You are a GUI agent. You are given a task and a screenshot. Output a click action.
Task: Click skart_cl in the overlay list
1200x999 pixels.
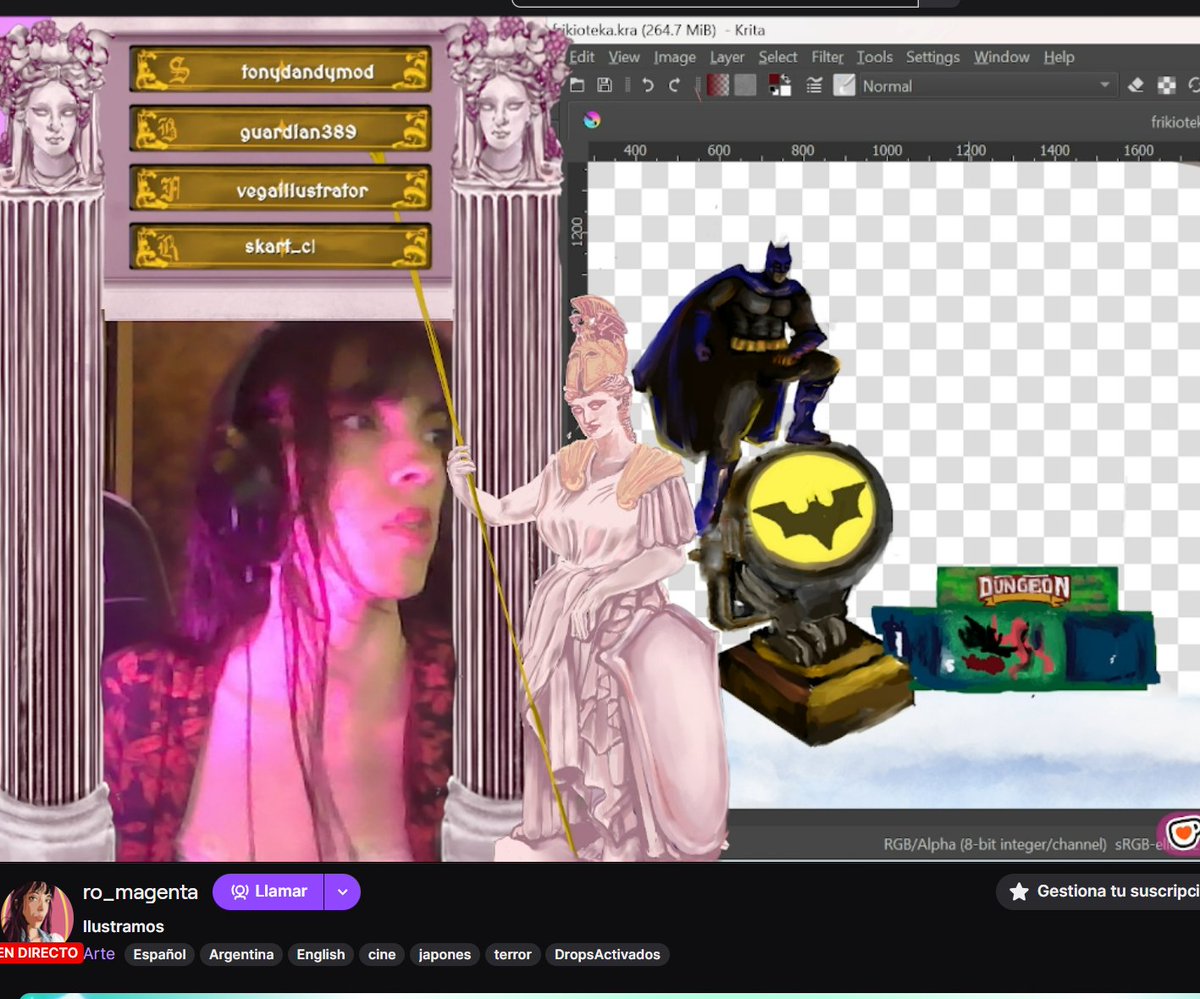coord(280,245)
